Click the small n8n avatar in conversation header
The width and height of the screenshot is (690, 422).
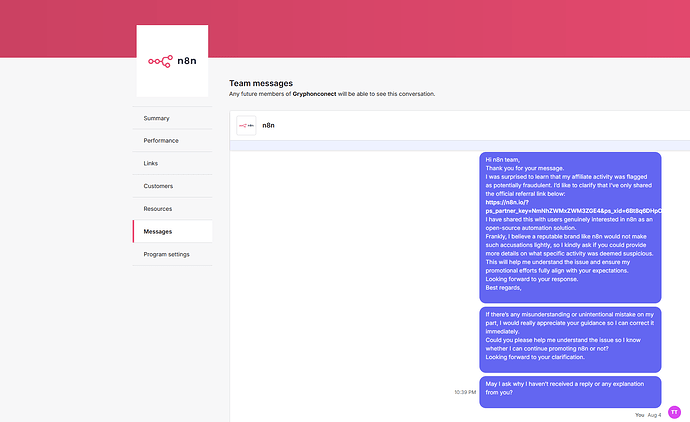coord(246,125)
